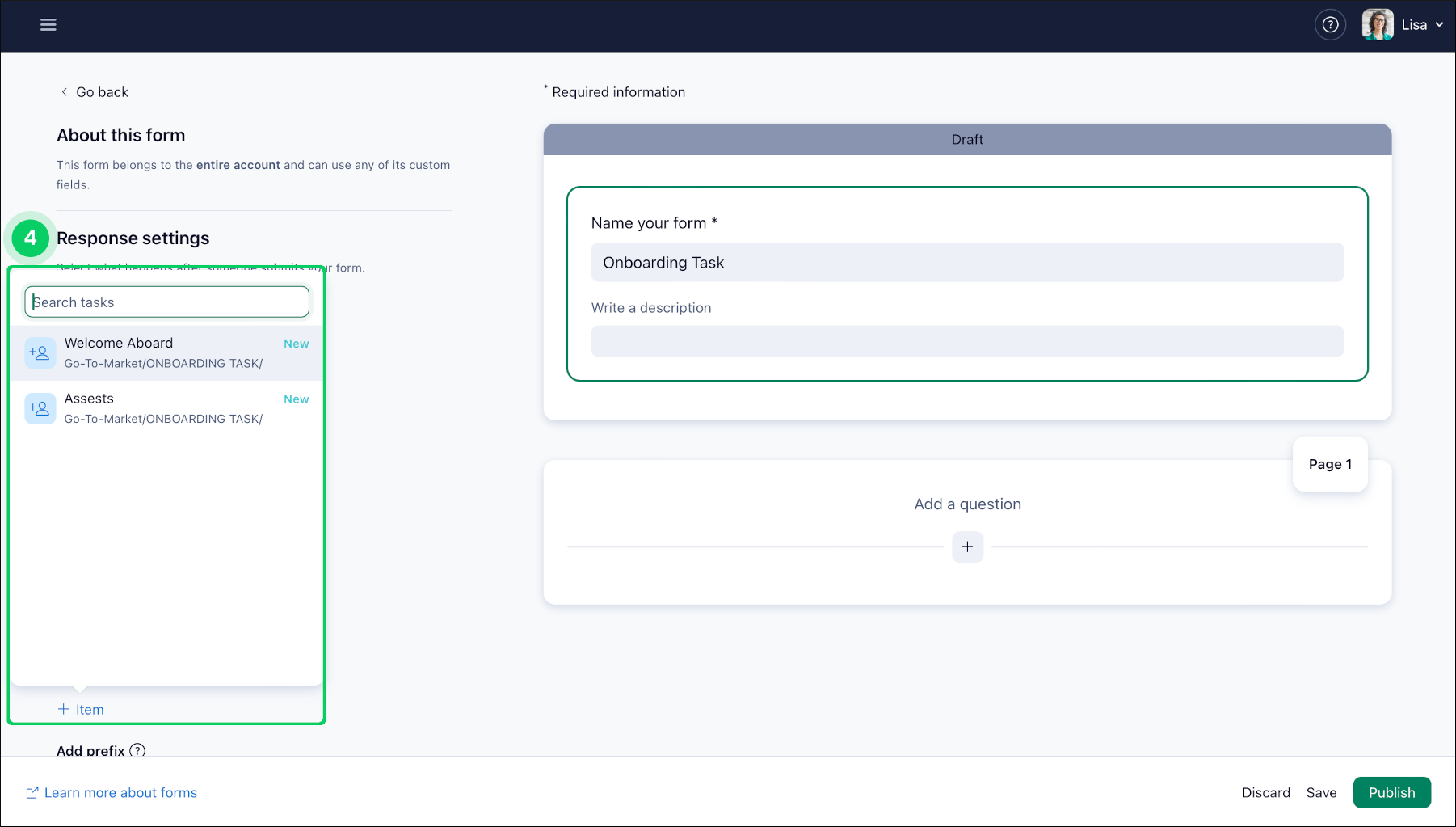1456x827 pixels.
Task: Open Learn more about forms
Action: 120,792
